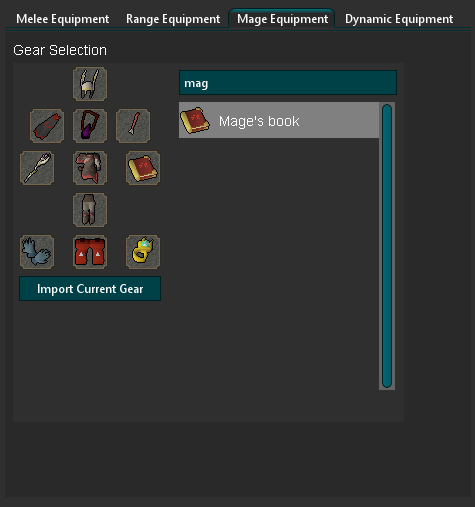The image size is (475, 507).
Task: Click the ammo slot item
Action: 133,126
